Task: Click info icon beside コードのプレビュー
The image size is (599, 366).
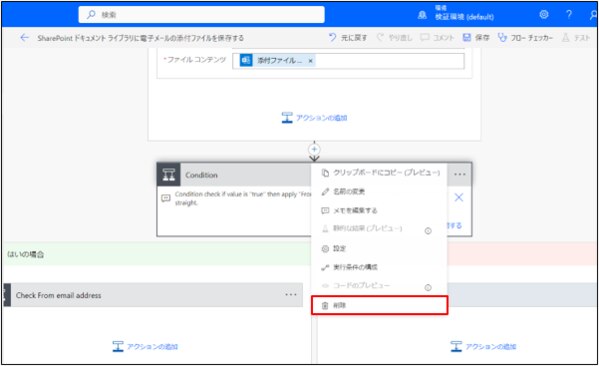Action: 428,287
